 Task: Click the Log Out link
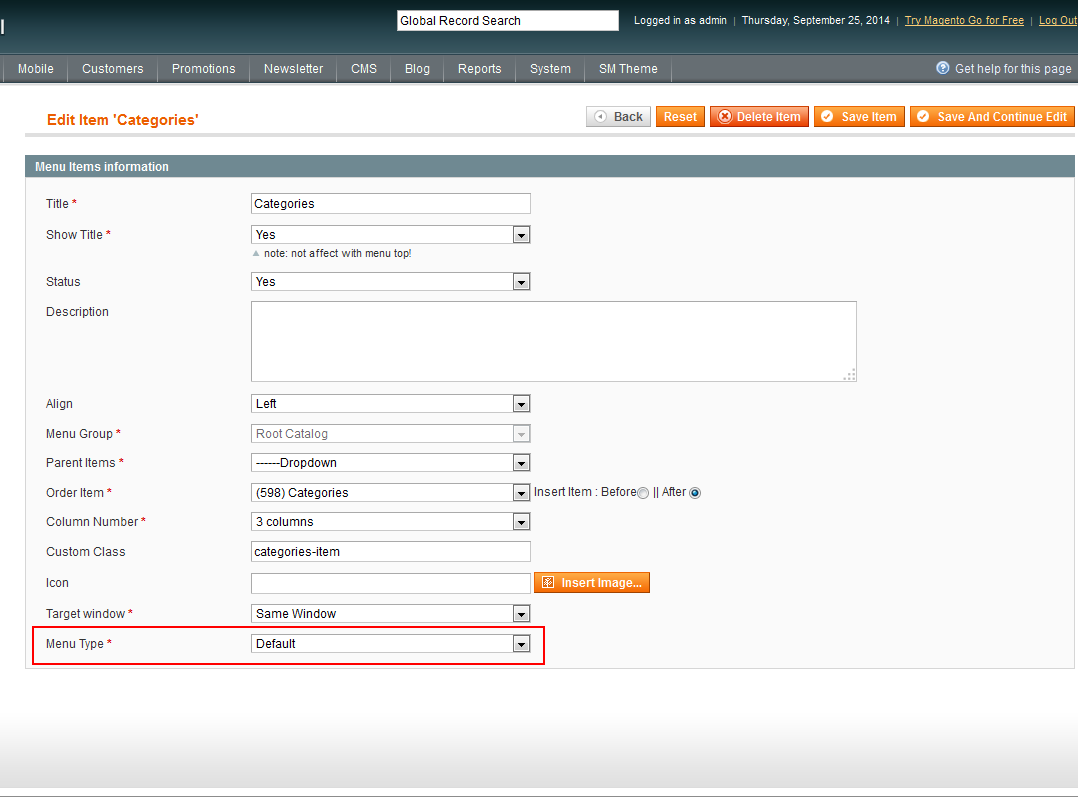click(x=1057, y=21)
